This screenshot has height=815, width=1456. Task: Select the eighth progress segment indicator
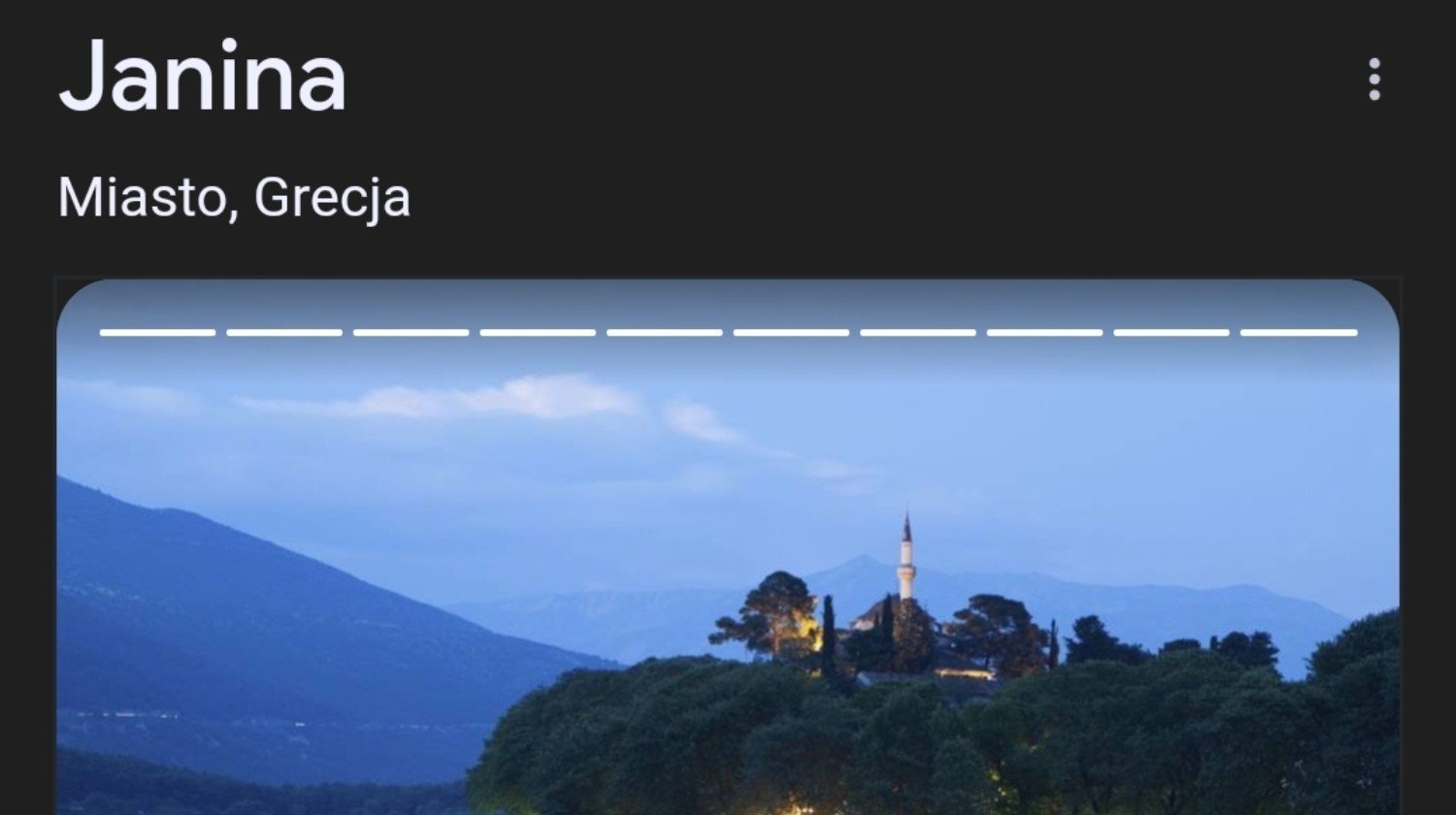tap(1045, 333)
